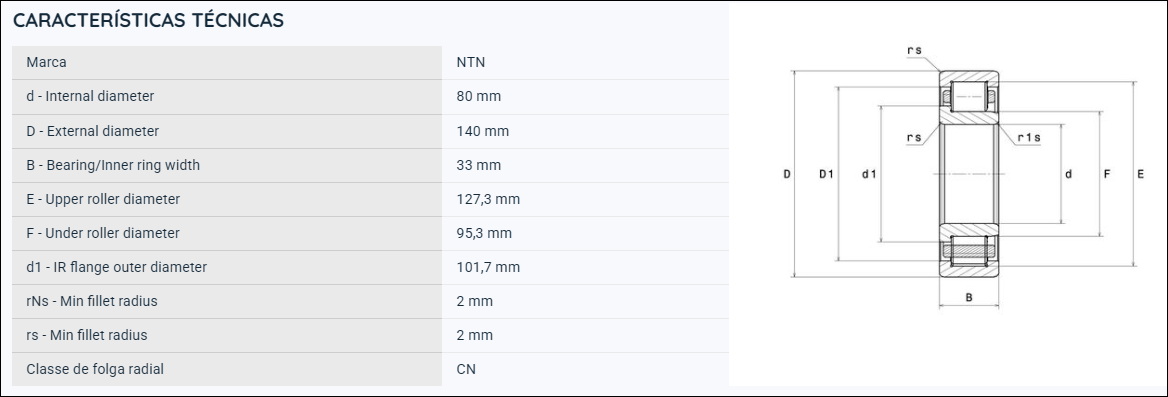The height and width of the screenshot is (397, 1168).
Task: Select the F - Under roller diameter label
Action: 103,233
